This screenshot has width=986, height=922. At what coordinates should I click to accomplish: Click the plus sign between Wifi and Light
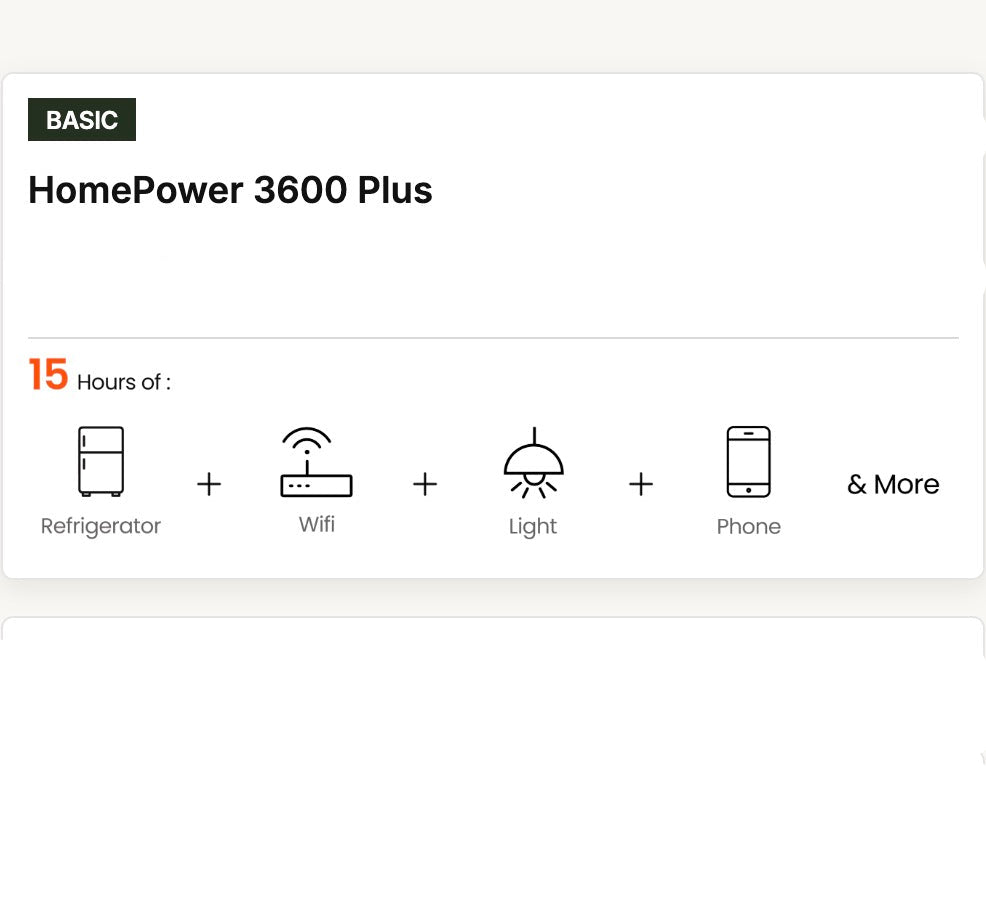[425, 485]
